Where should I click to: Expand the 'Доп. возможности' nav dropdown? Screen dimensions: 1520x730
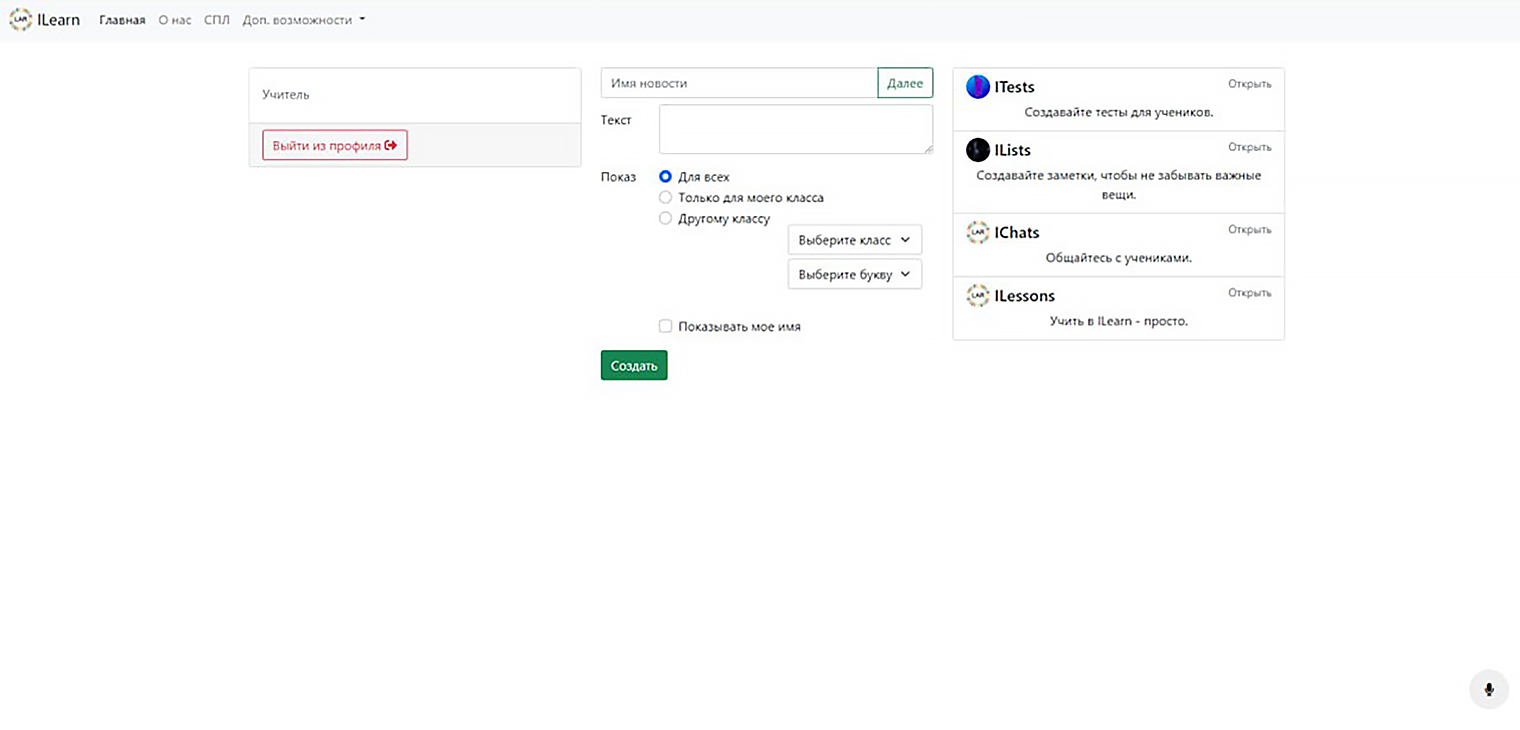(304, 20)
